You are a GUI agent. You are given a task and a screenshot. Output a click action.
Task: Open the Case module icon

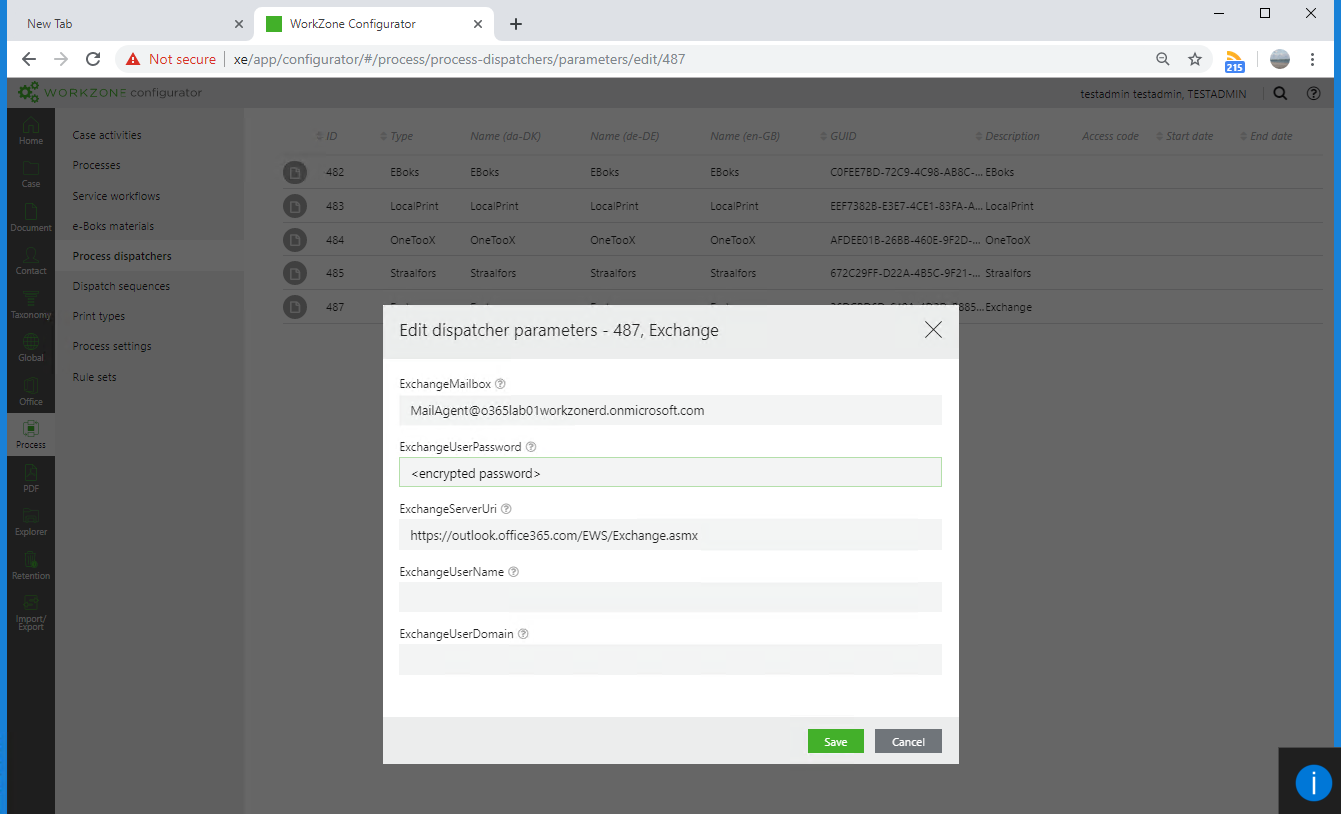point(31,174)
